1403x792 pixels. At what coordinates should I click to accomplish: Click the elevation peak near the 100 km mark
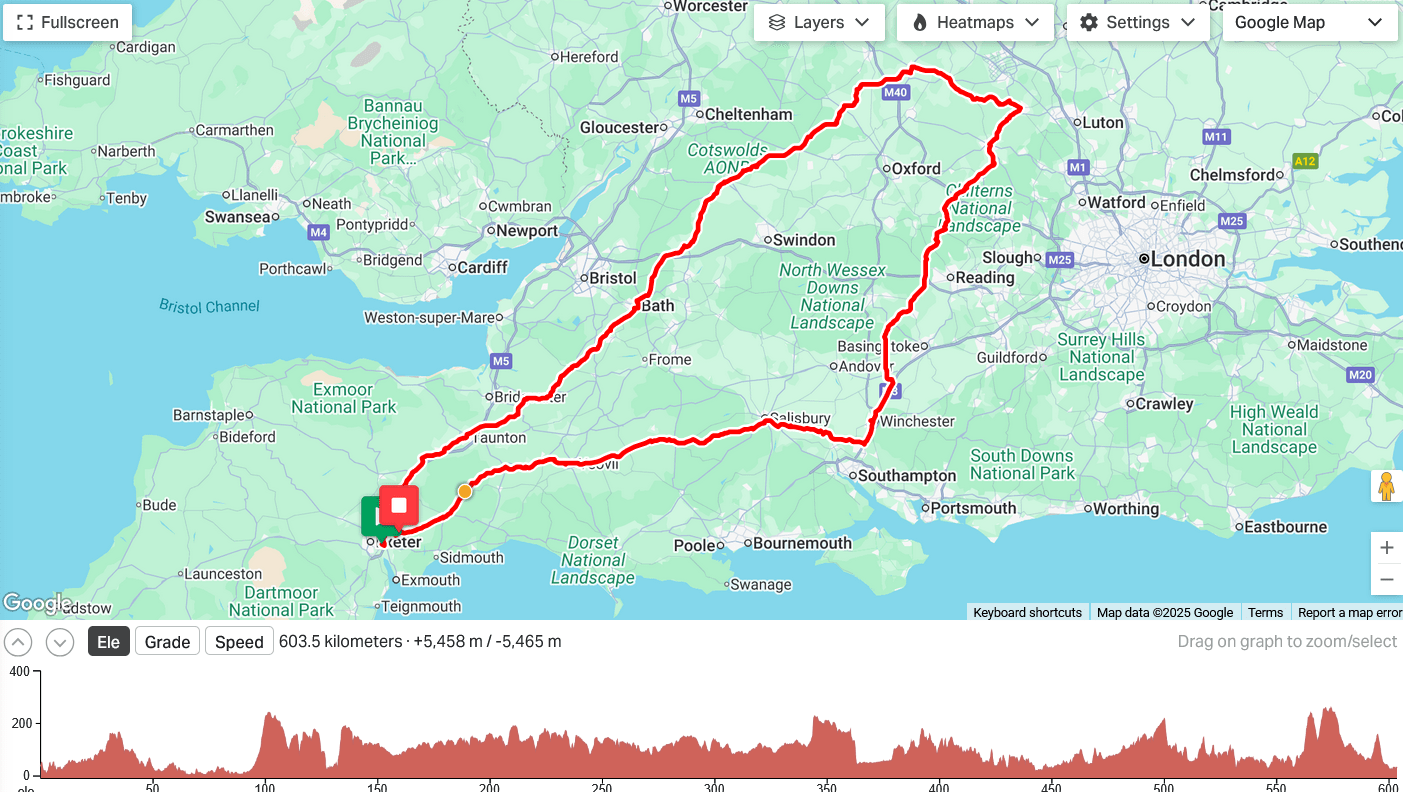pos(268,716)
